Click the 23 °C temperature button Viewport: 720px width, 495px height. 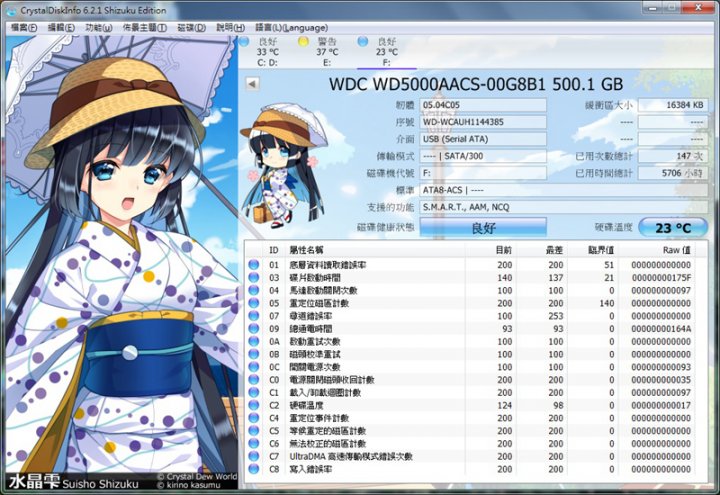[673, 228]
